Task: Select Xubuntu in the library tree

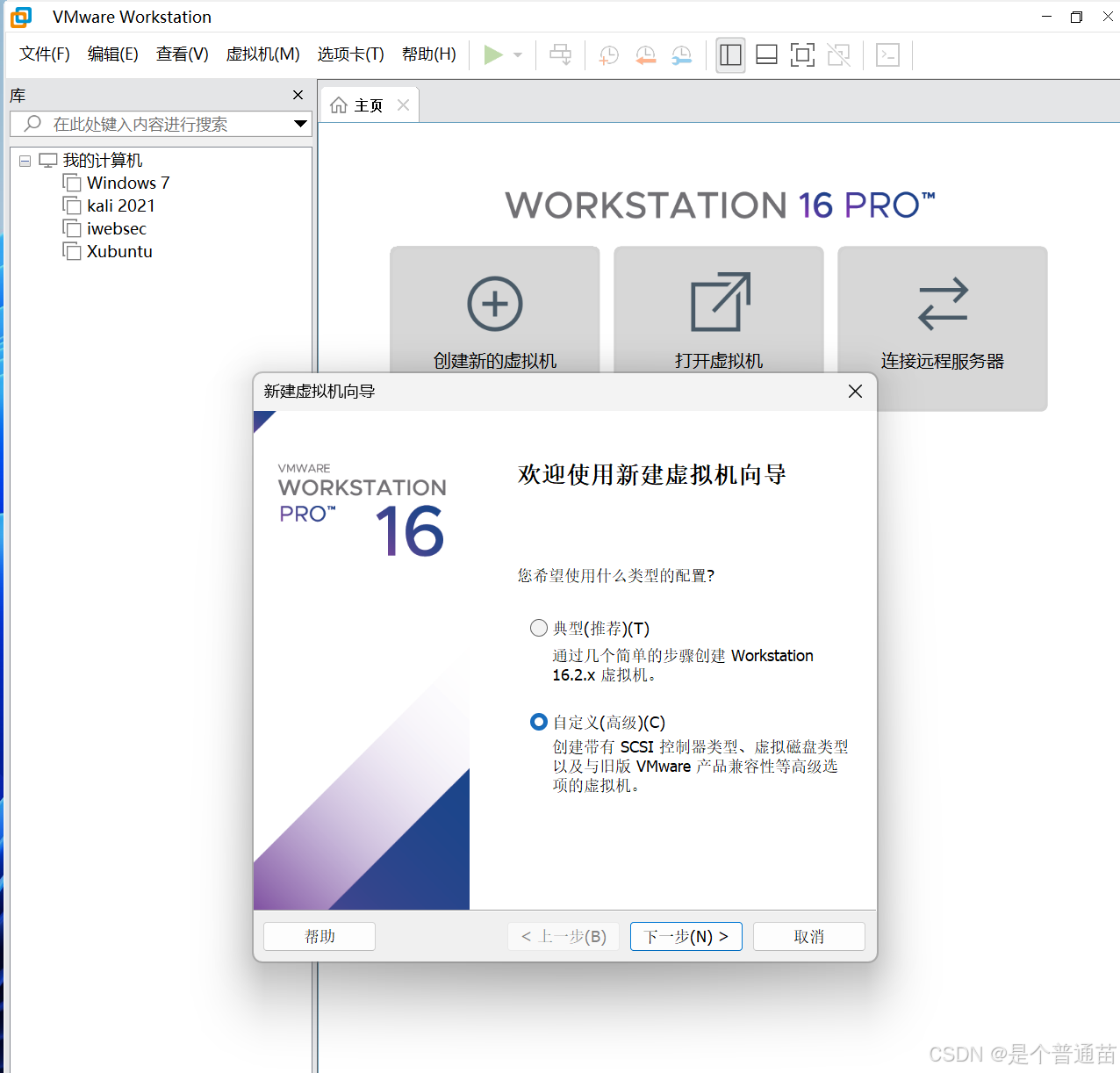Action: (119, 251)
